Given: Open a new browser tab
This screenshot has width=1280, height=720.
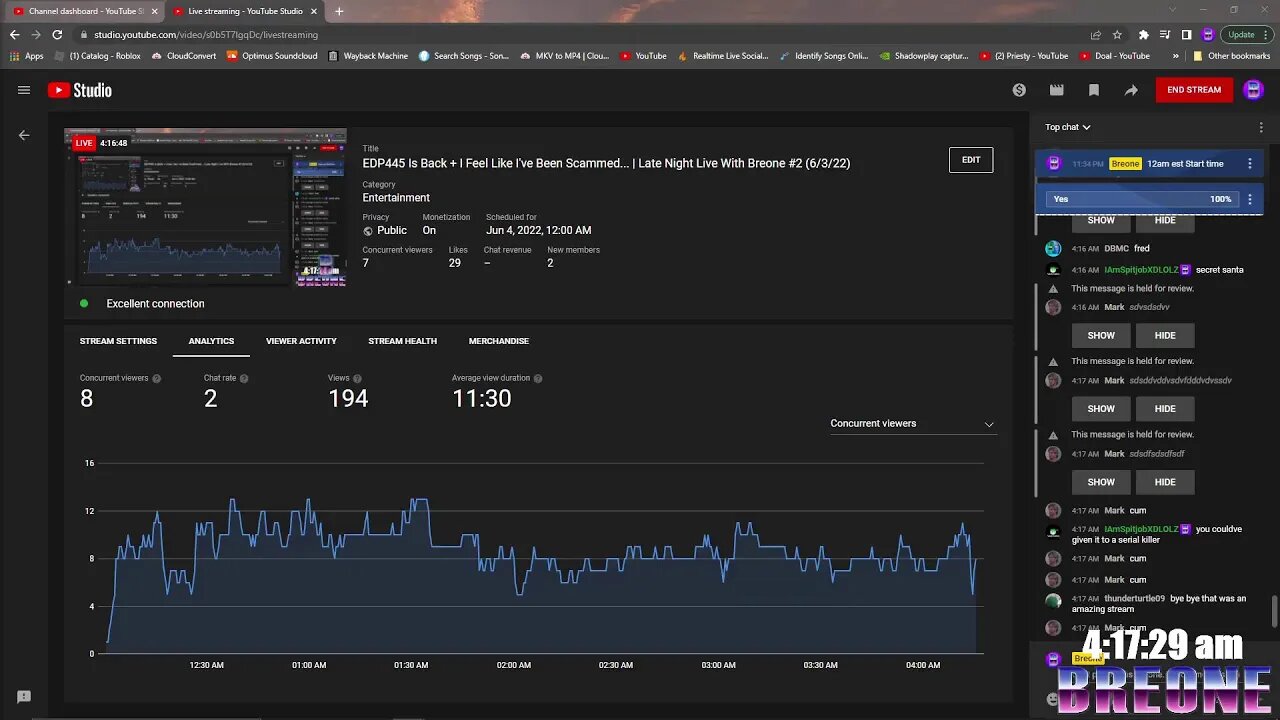Looking at the screenshot, I should point(339,11).
